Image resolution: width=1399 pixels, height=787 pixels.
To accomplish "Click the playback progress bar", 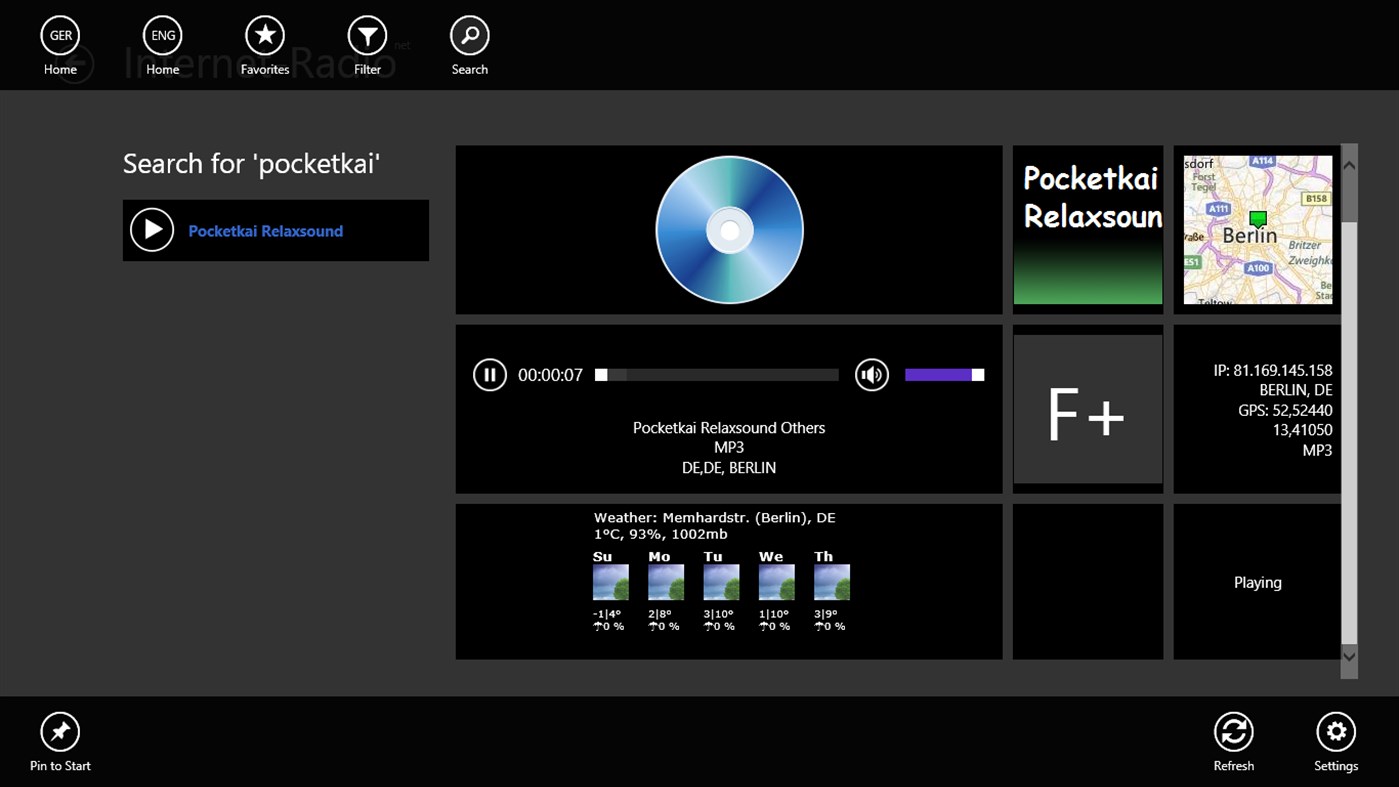I will coord(716,375).
